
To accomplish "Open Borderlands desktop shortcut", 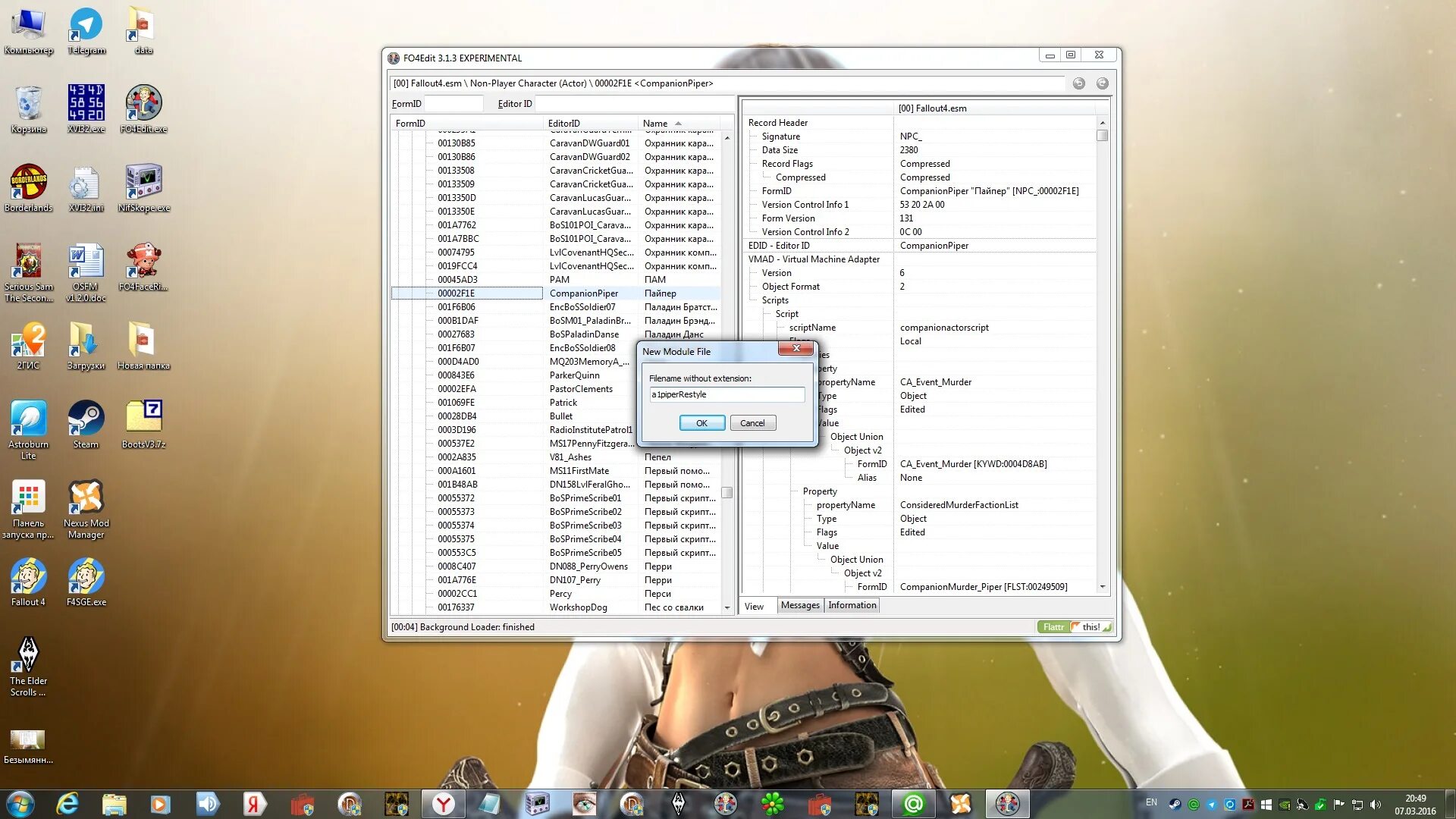I will [x=28, y=189].
